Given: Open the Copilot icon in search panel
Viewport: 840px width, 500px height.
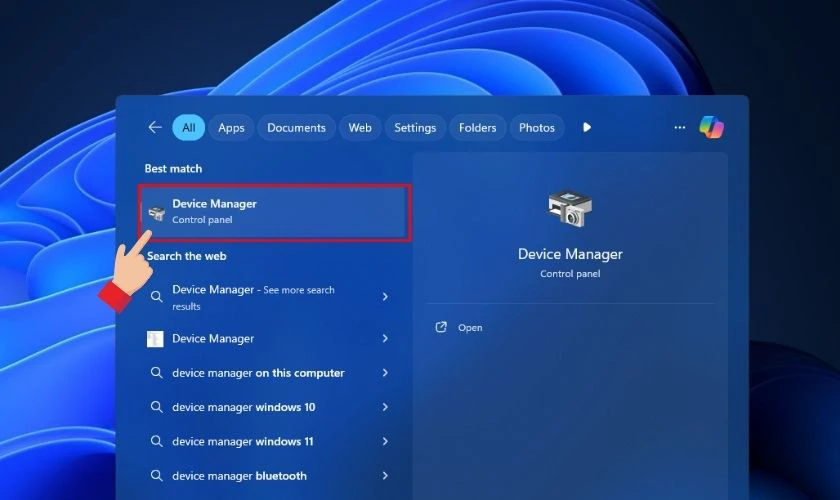Looking at the screenshot, I should pos(711,128).
